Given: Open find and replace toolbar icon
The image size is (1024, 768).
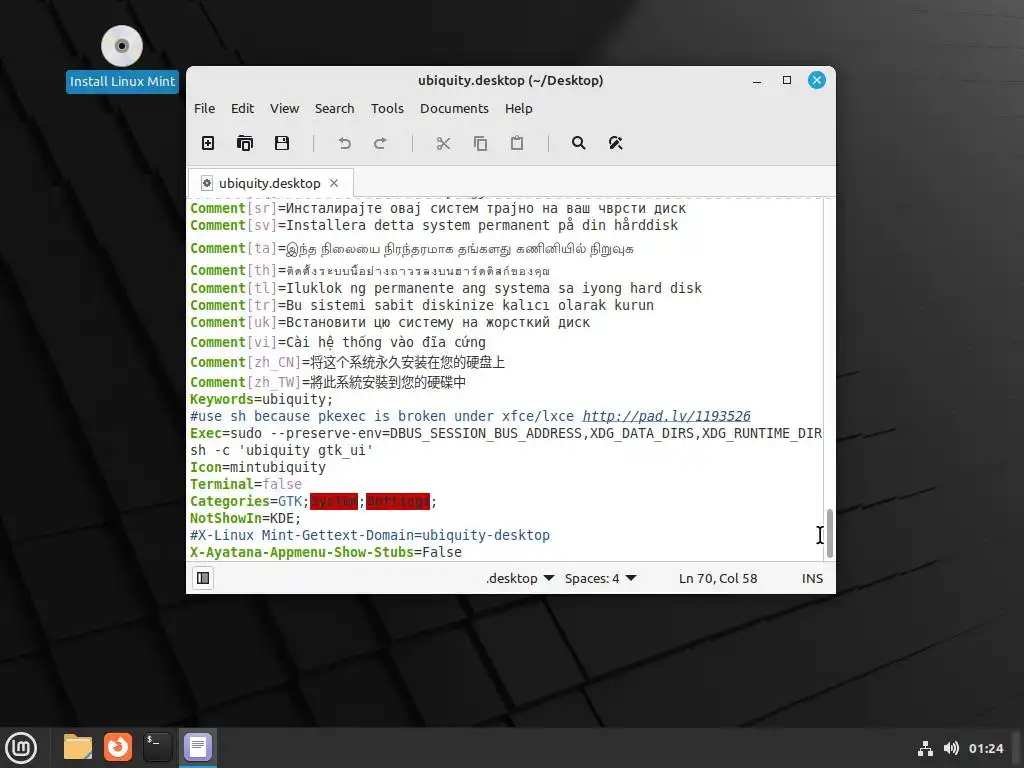Looking at the screenshot, I should point(615,143).
